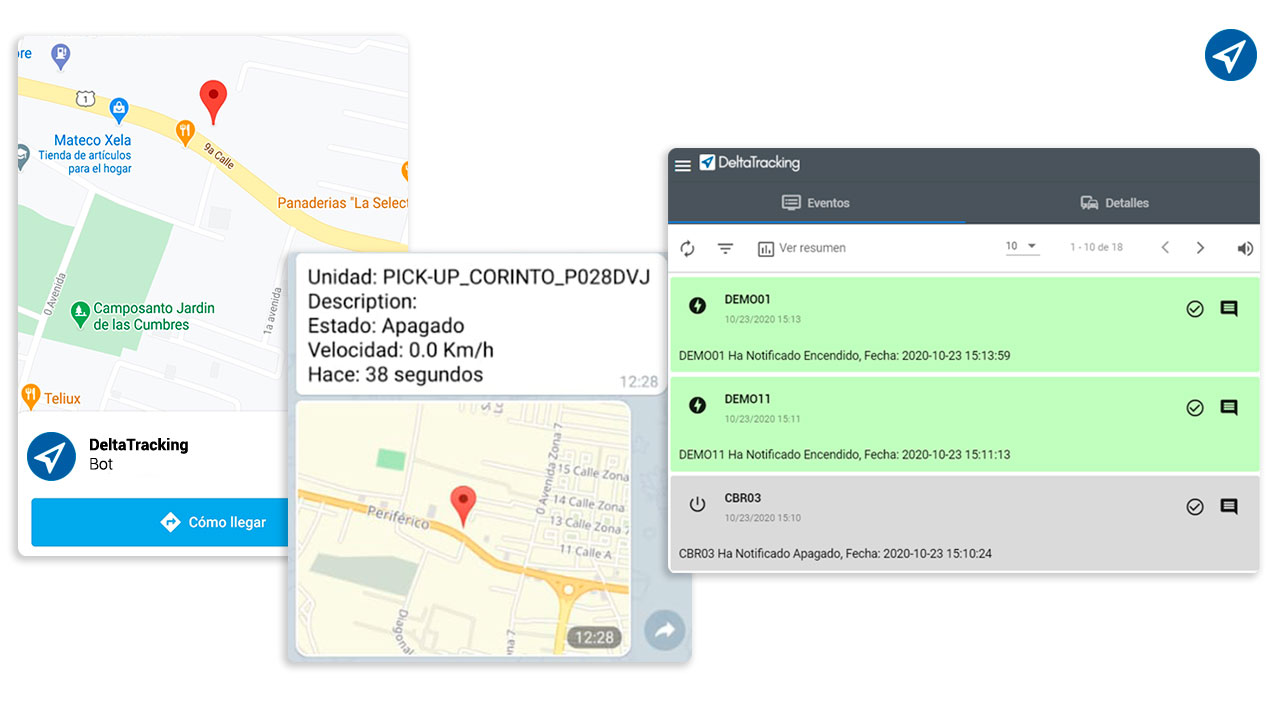Image resolution: width=1280 pixels, height=720 pixels.
Task: Select the DEMO01 event title
Action: tap(748, 300)
